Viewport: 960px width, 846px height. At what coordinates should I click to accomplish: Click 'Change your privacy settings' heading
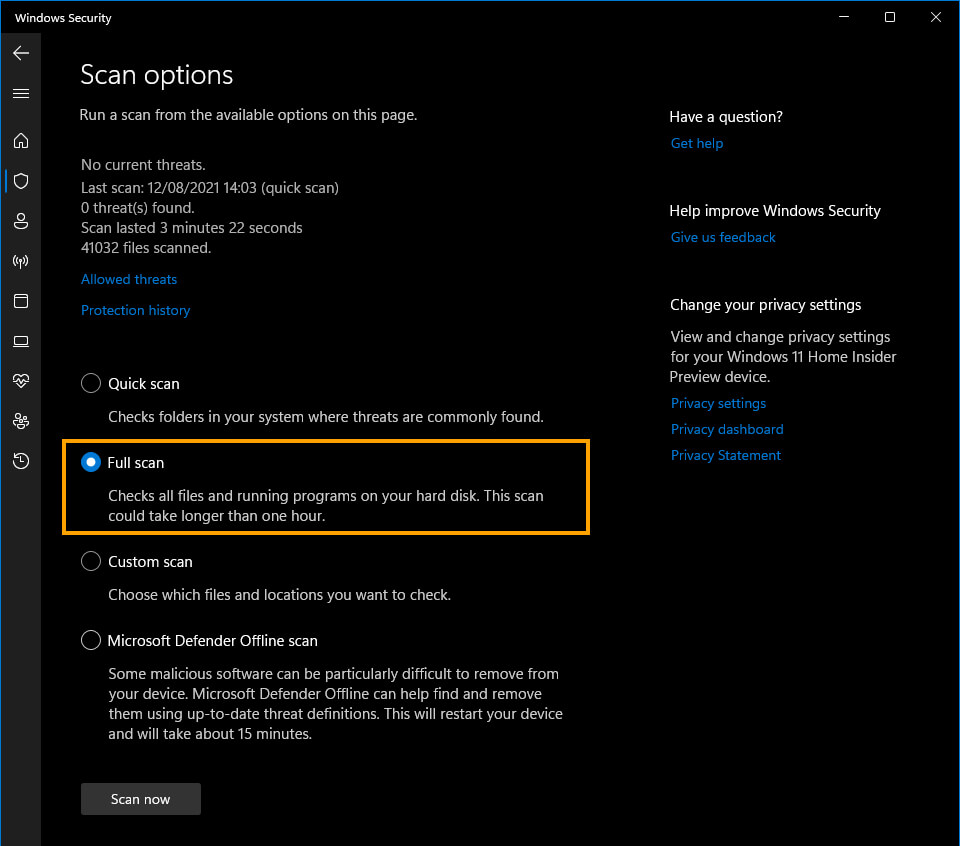click(765, 305)
